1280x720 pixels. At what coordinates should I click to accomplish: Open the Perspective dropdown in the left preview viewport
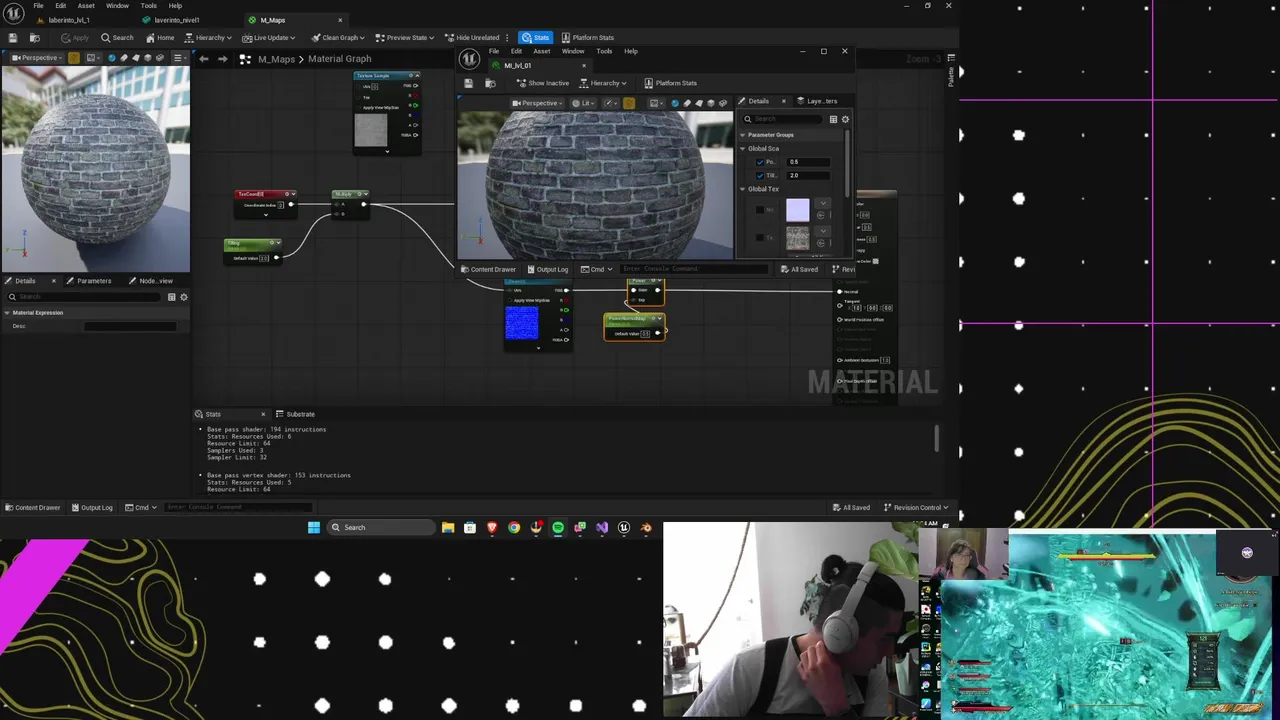35,58
